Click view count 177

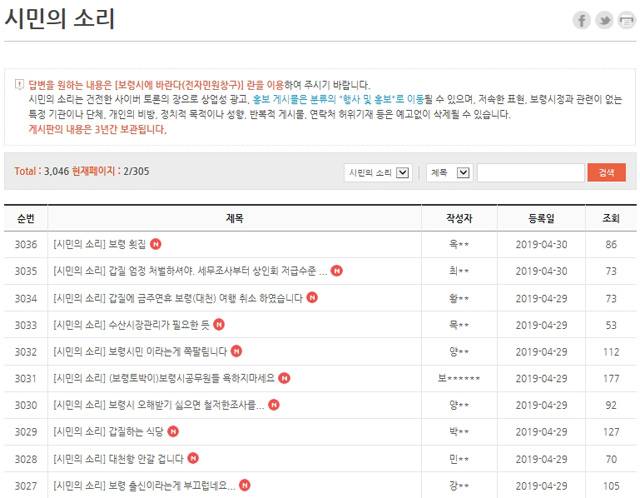611,378
